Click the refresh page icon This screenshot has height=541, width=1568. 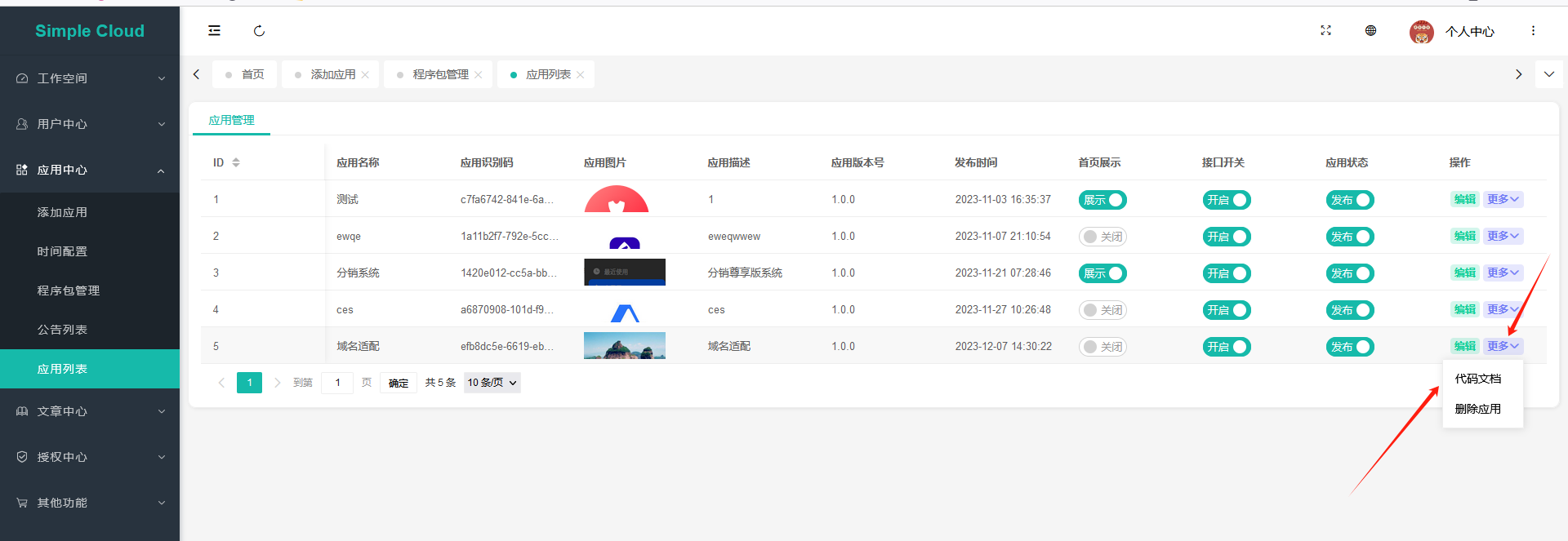260,31
